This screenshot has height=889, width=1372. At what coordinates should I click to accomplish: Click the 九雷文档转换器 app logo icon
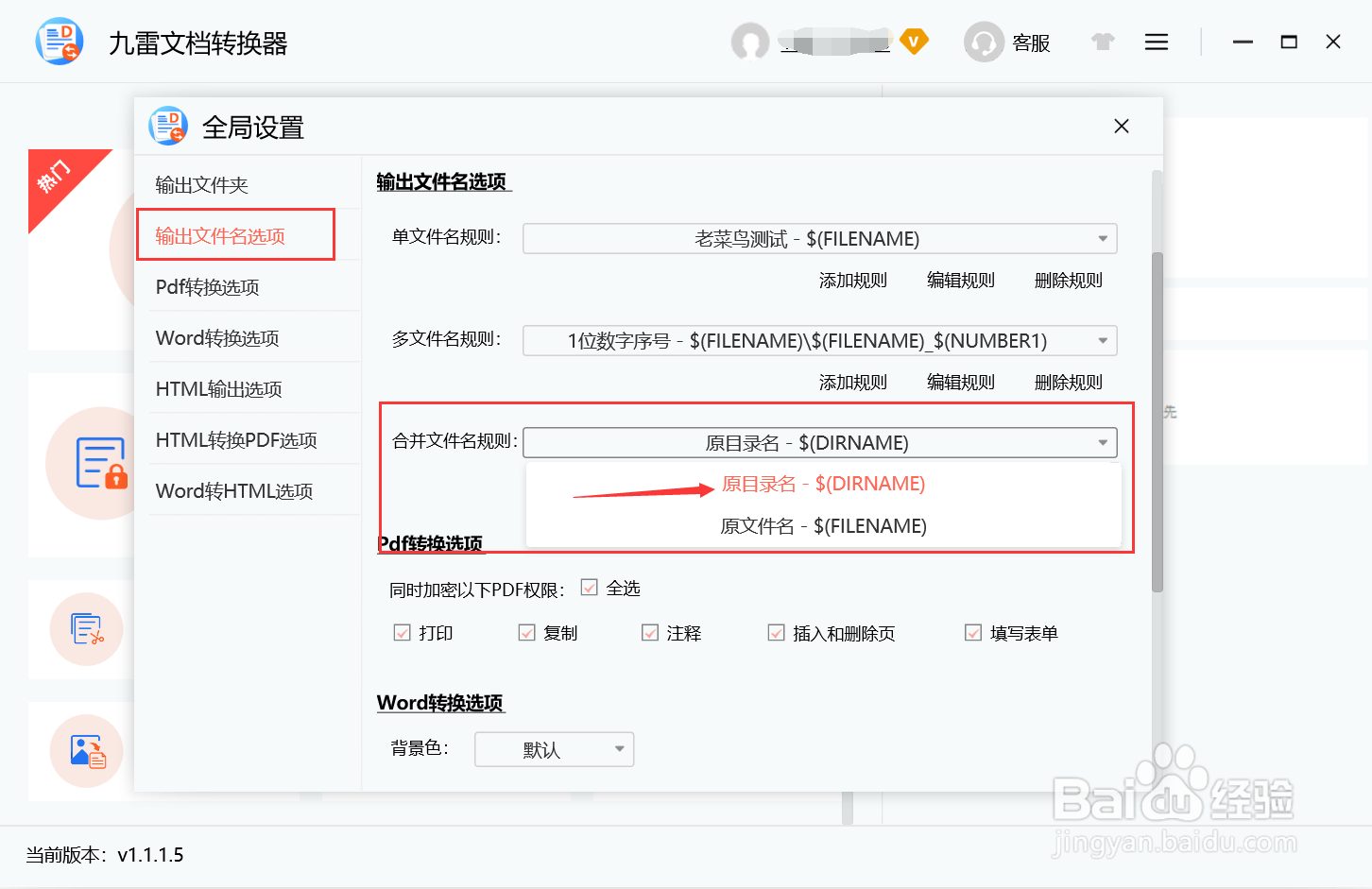pyautogui.click(x=60, y=42)
